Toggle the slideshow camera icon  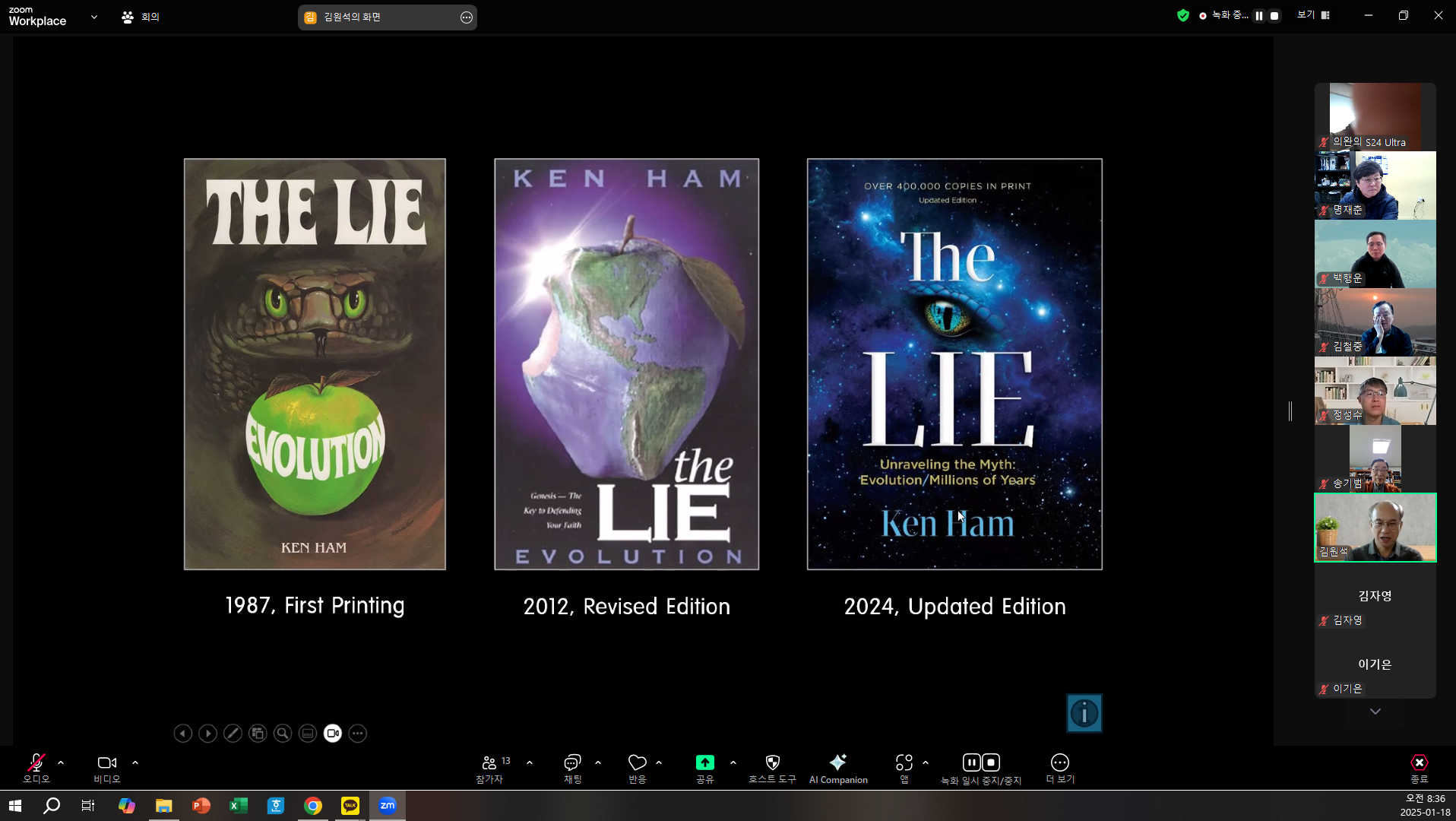[333, 734]
